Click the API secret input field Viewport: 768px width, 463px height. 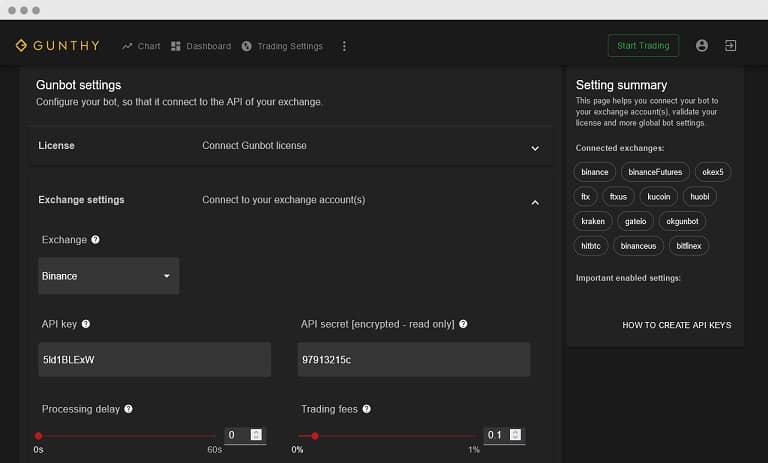pyautogui.click(x=414, y=360)
